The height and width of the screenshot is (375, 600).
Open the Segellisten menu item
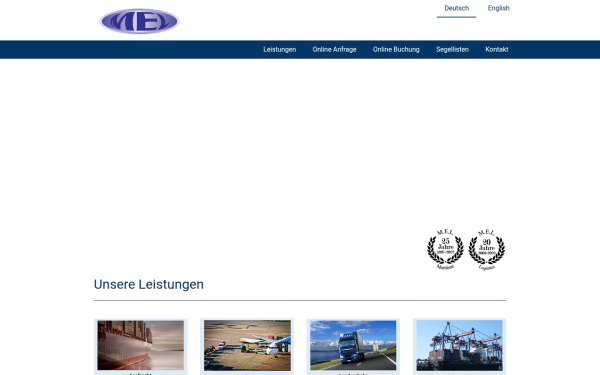[x=452, y=49]
